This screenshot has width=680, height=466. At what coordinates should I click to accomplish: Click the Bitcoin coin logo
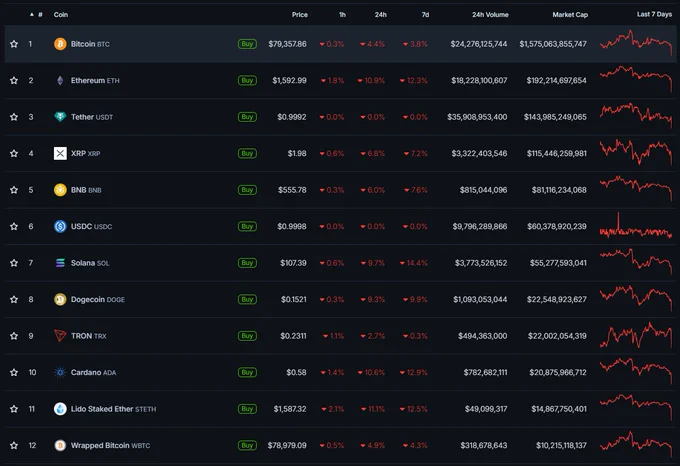coord(60,44)
